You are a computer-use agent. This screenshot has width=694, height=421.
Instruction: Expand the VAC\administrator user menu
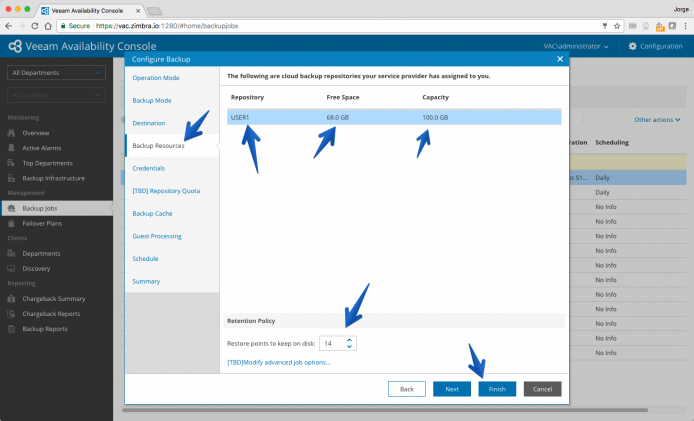(x=576, y=46)
